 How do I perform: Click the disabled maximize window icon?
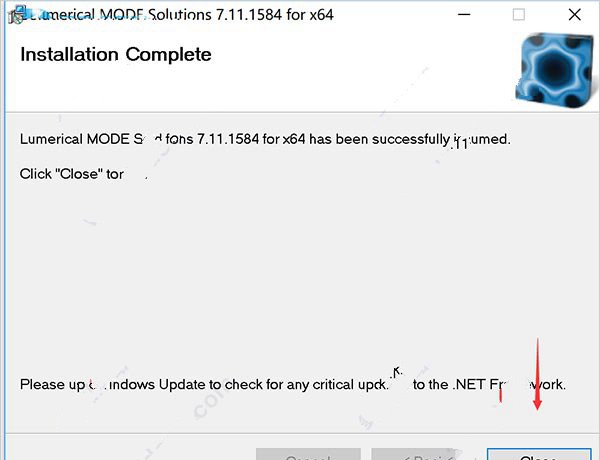[518, 15]
